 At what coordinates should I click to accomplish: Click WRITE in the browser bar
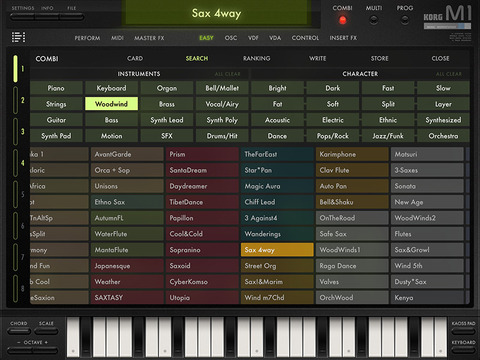point(317,58)
